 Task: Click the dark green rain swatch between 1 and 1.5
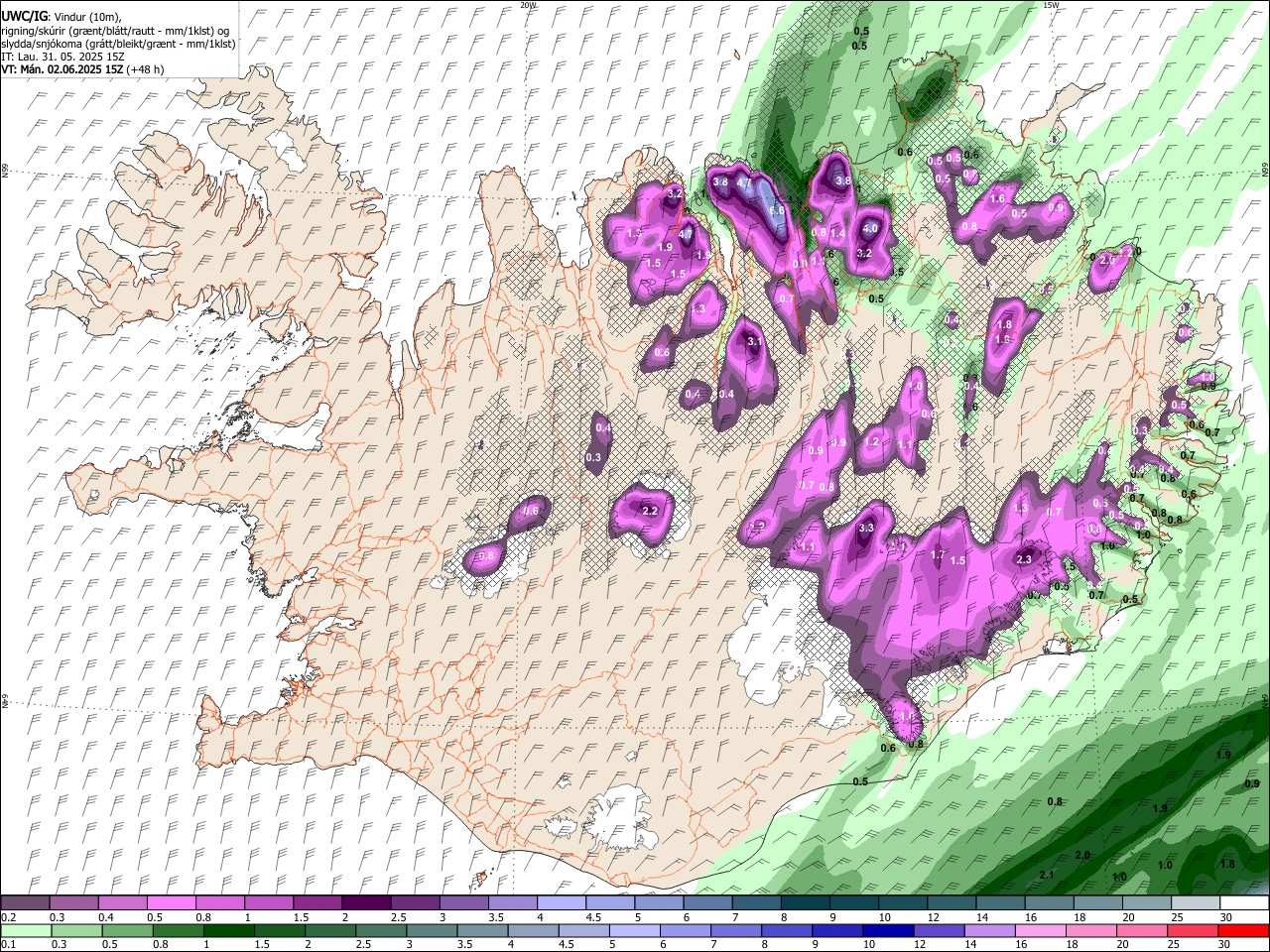coord(229,930)
